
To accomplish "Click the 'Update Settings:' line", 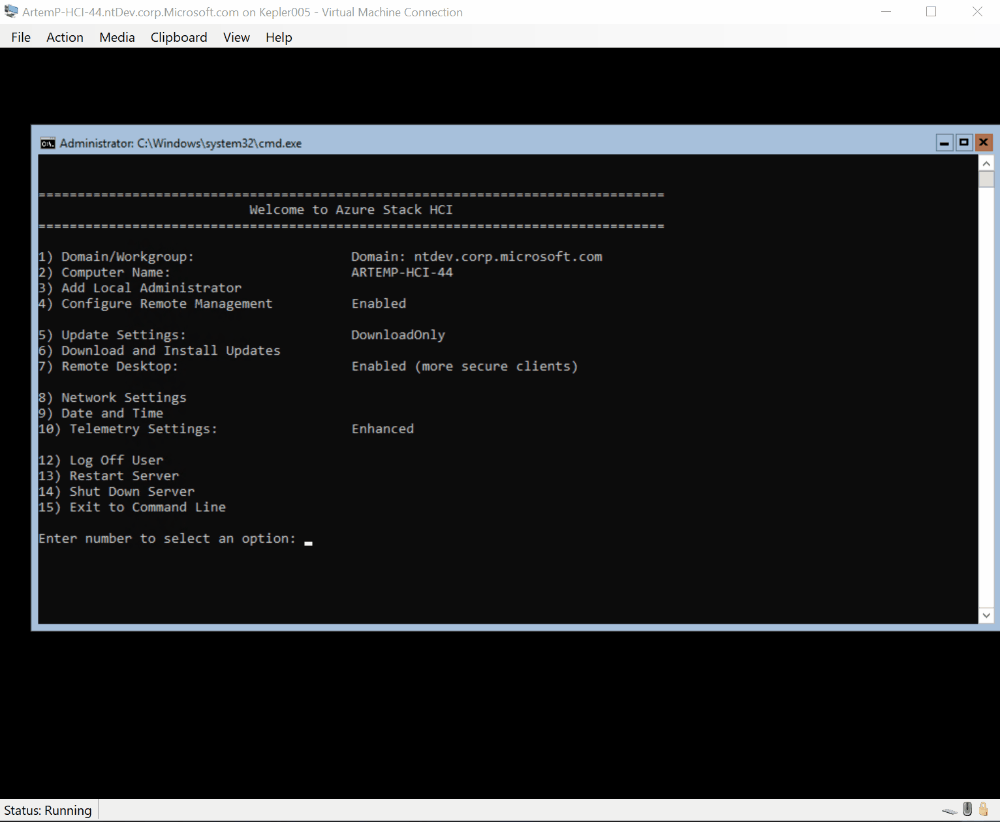I will [112, 335].
